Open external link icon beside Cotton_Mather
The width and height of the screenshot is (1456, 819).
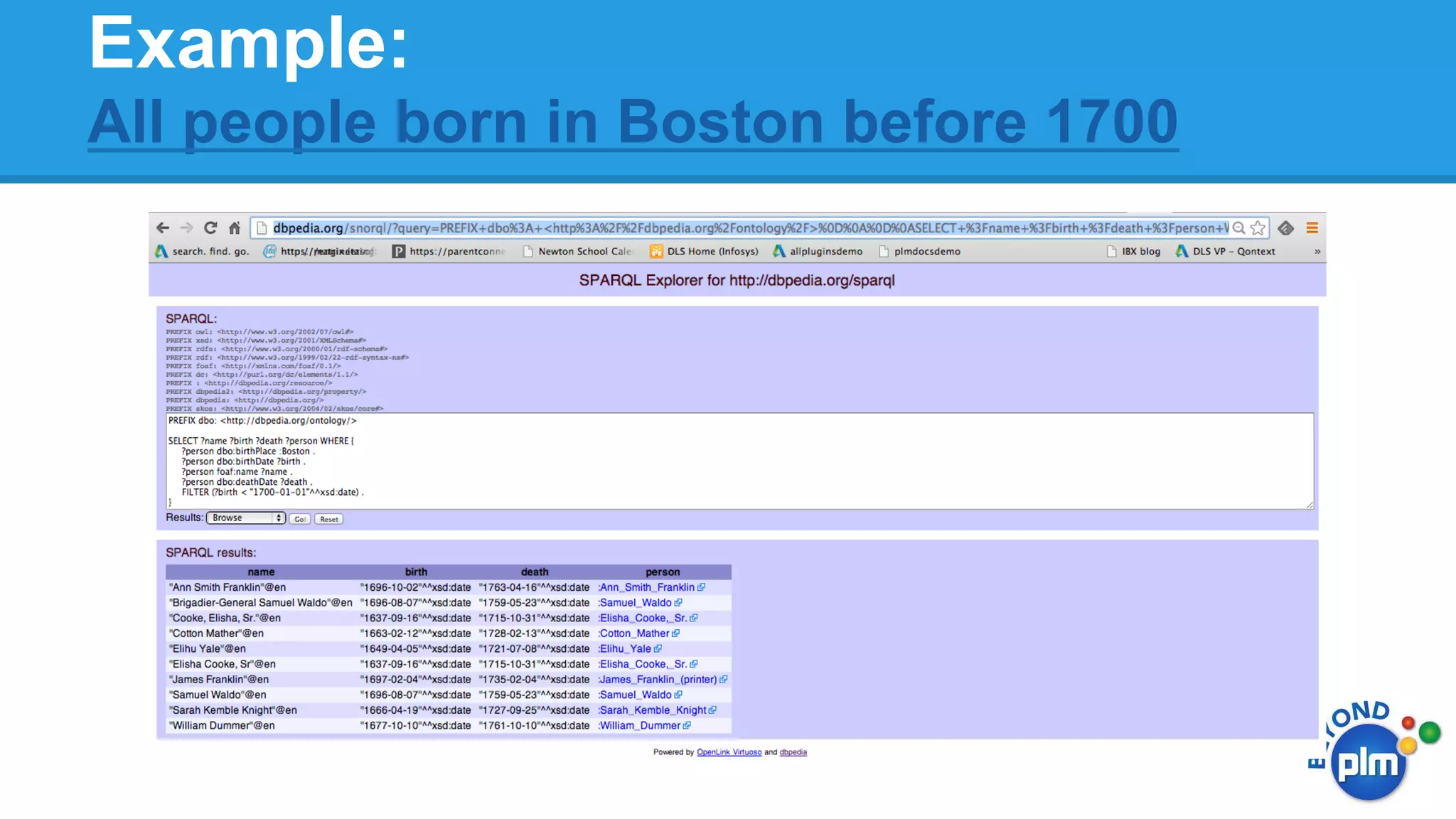pos(675,633)
